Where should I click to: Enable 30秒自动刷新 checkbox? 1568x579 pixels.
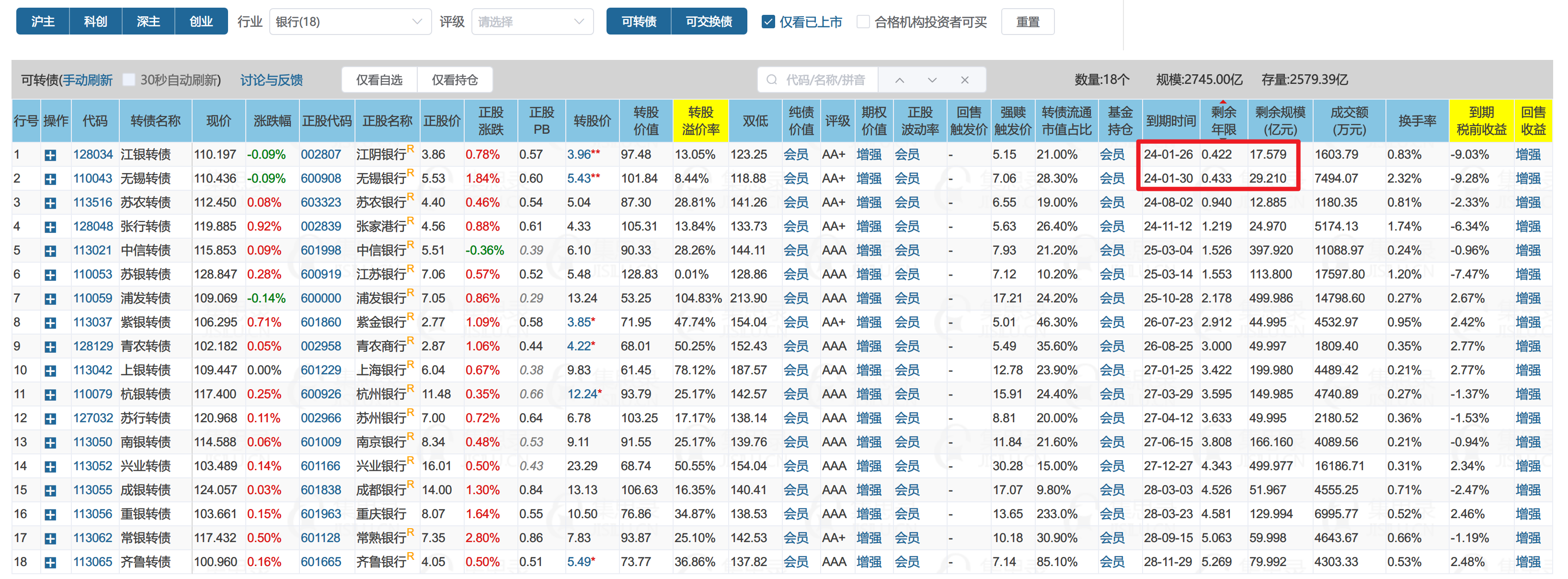point(128,80)
